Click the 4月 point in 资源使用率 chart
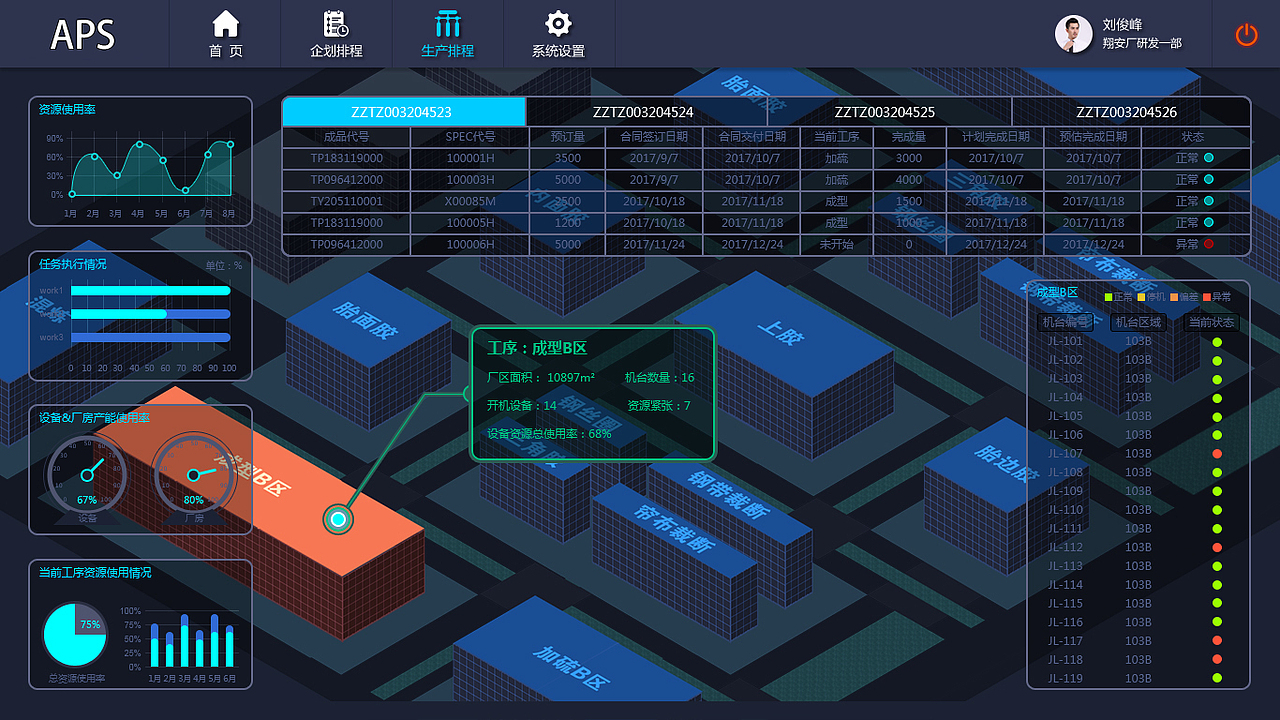 140,145
